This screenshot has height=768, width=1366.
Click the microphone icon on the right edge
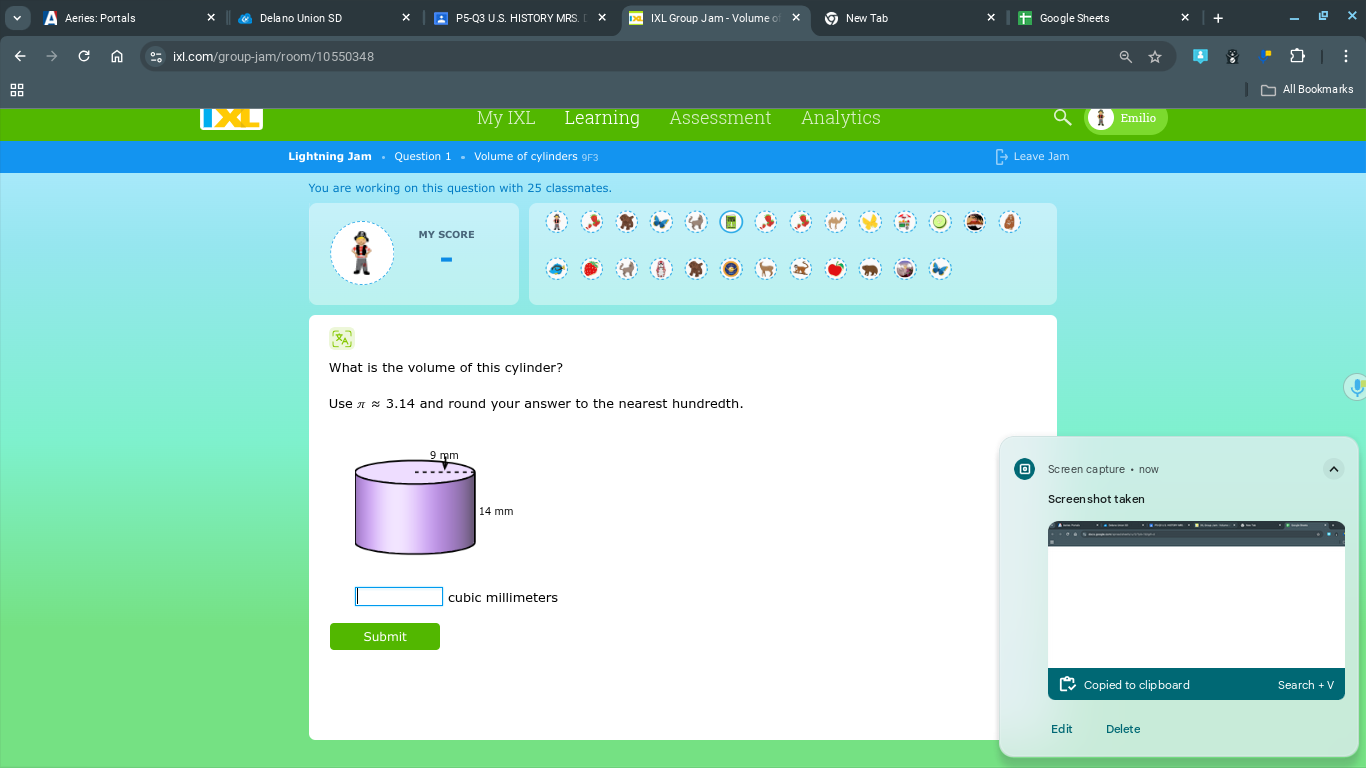coord(1356,387)
